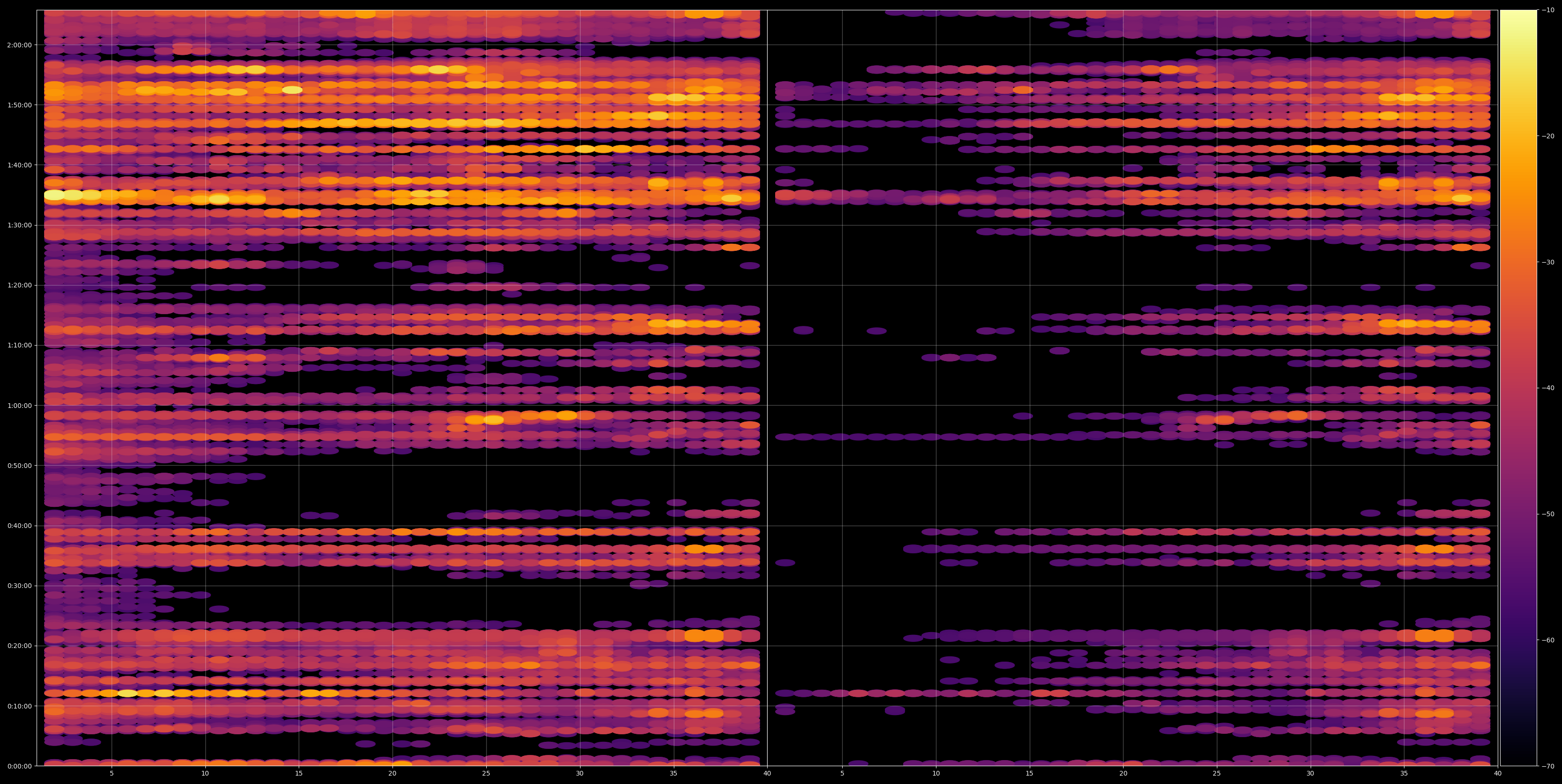
Task: Select the 0:10:00 y-axis label
Action: [x=19, y=706]
